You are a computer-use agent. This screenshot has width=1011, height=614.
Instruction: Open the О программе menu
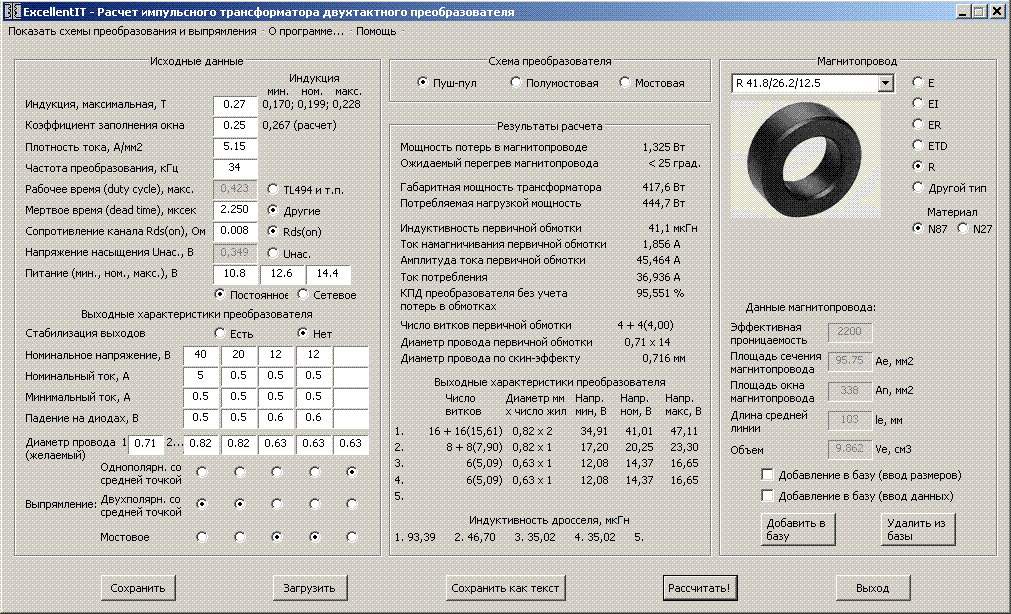(x=305, y=31)
